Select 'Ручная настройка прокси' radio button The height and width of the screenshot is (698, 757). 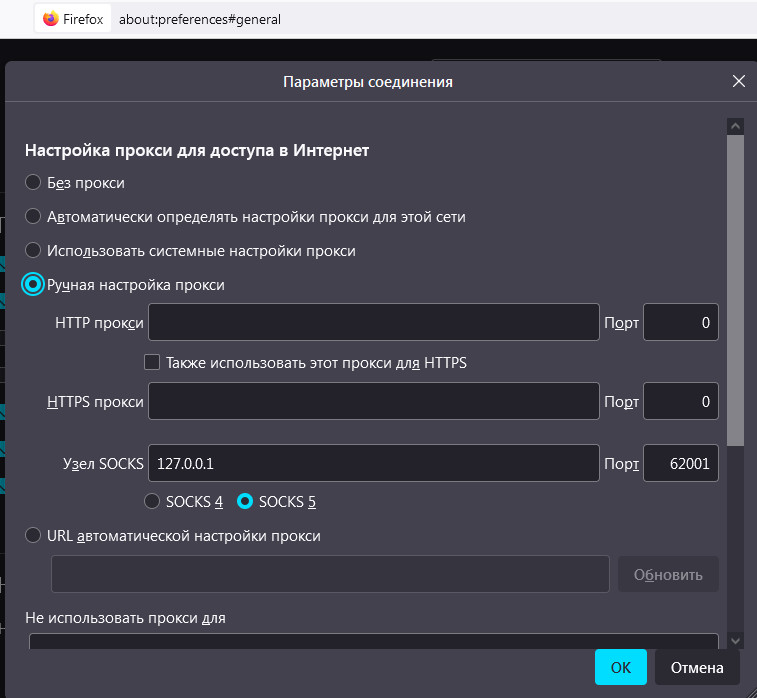point(33,285)
